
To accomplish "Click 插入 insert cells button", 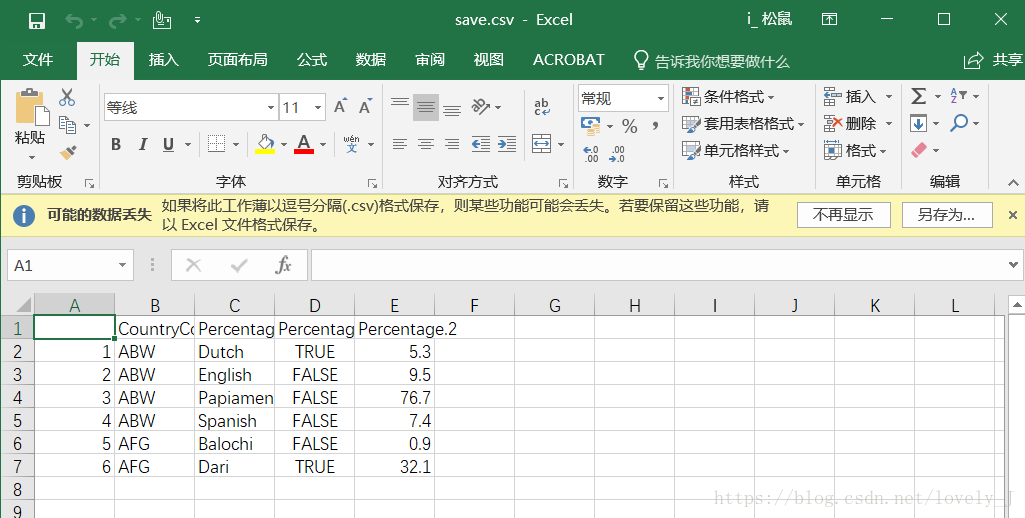I will (x=849, y=97).
